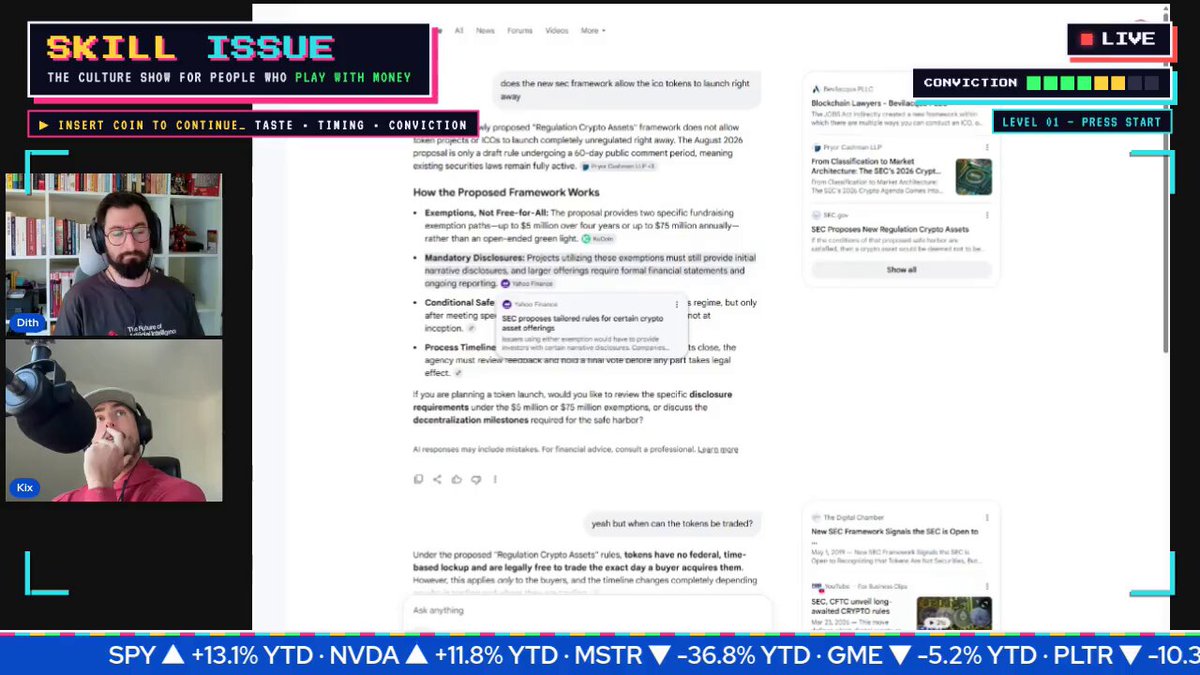Click the YouTube video thumbnail for CRYPTO rules

954,614
